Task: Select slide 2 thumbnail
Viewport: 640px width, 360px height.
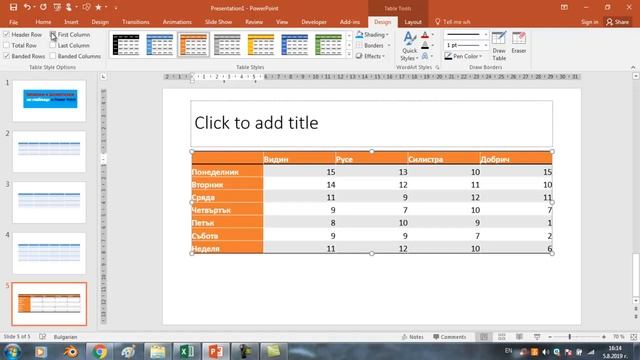Action: (x=49, y=151)
